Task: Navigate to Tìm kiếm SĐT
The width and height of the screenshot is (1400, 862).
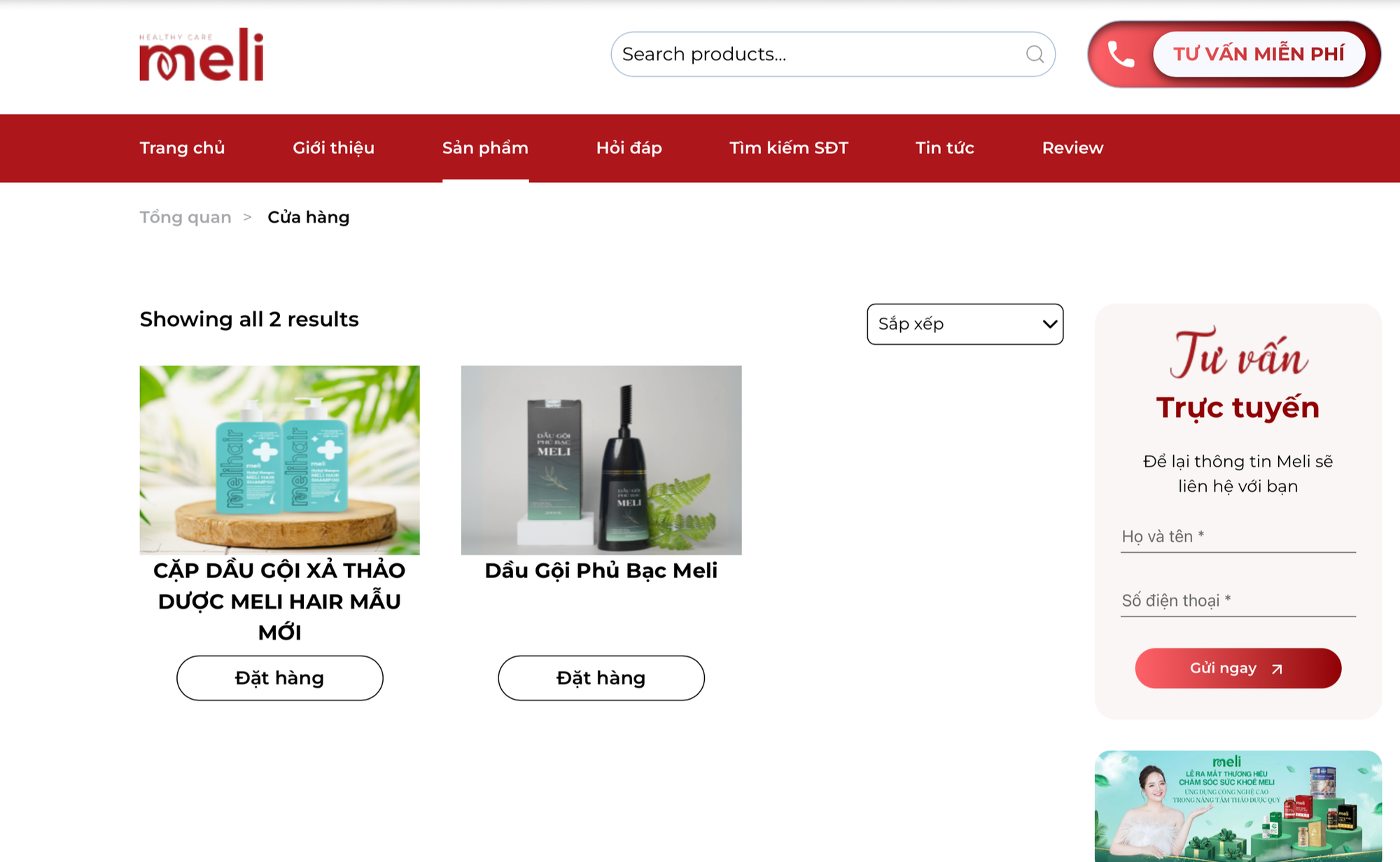Action: [788, 148]
